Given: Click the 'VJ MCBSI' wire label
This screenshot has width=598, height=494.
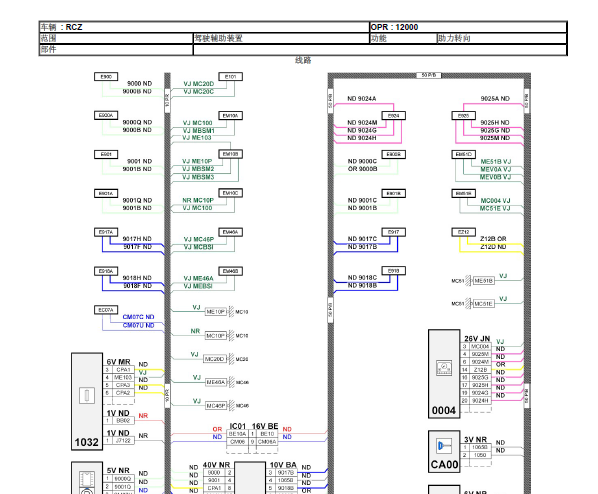Looking at the screenshot, I should [x=199, y=247].
